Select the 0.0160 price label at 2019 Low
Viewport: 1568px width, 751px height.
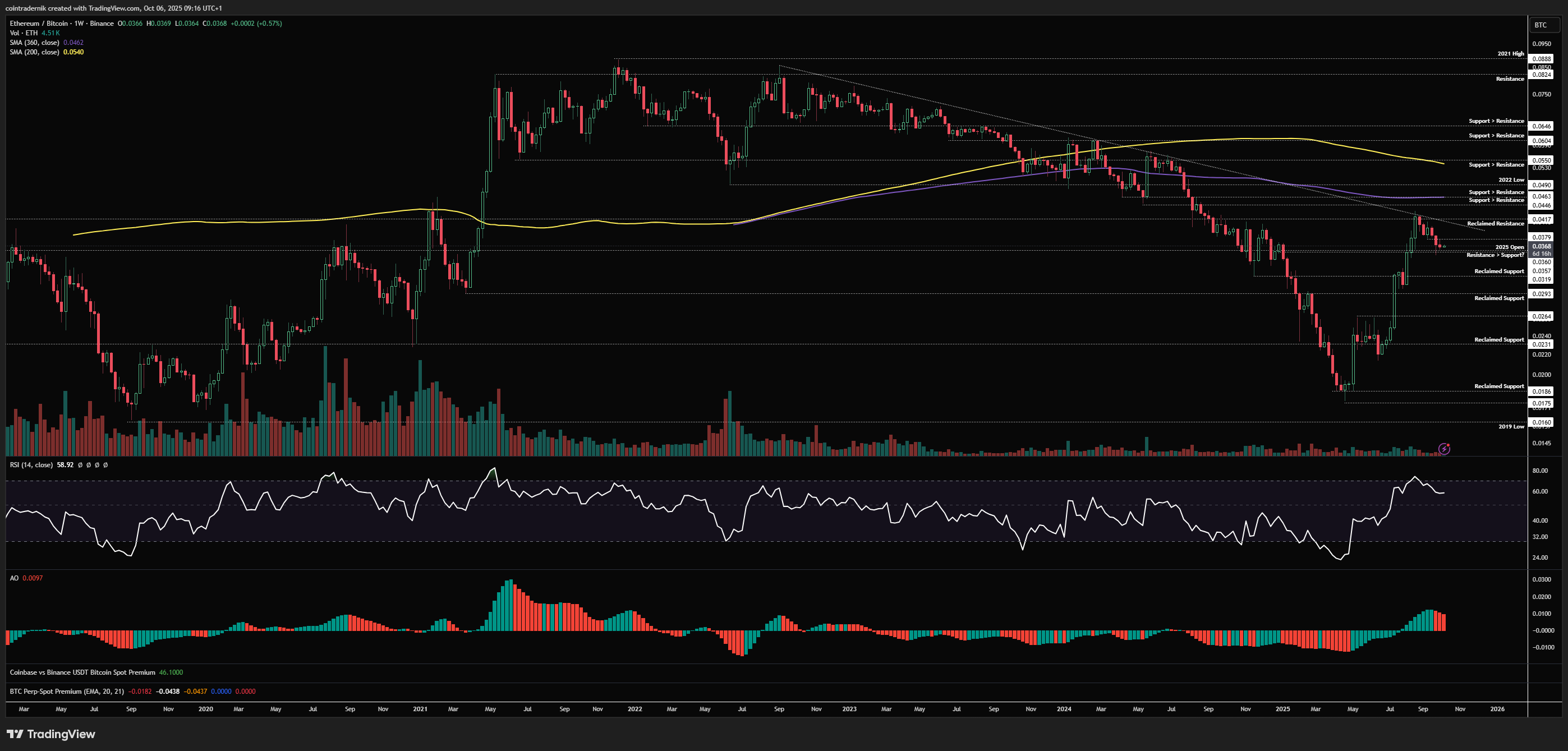tap(1542, 422)
